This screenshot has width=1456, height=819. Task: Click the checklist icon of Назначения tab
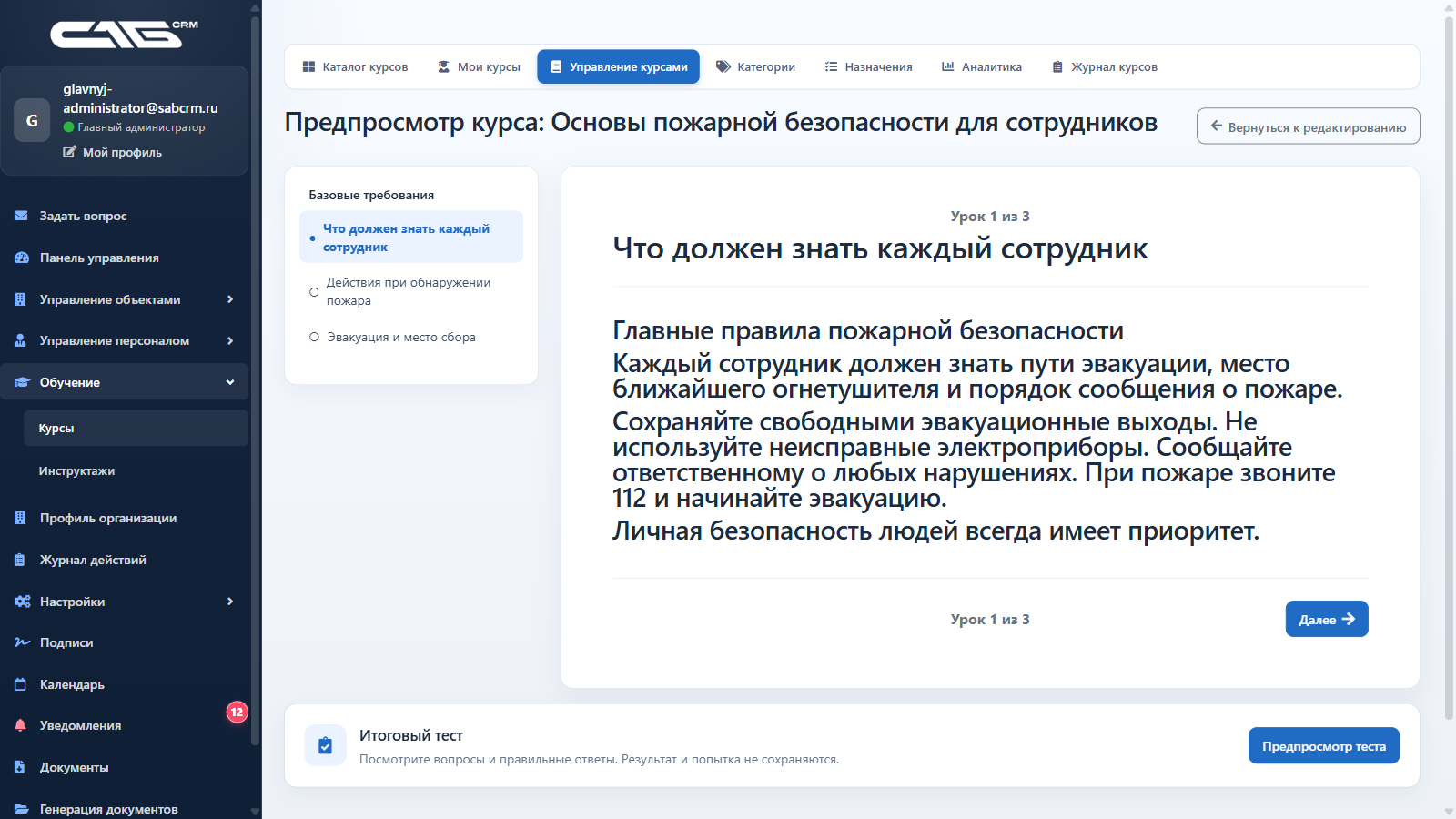click(x=831, y=66)
